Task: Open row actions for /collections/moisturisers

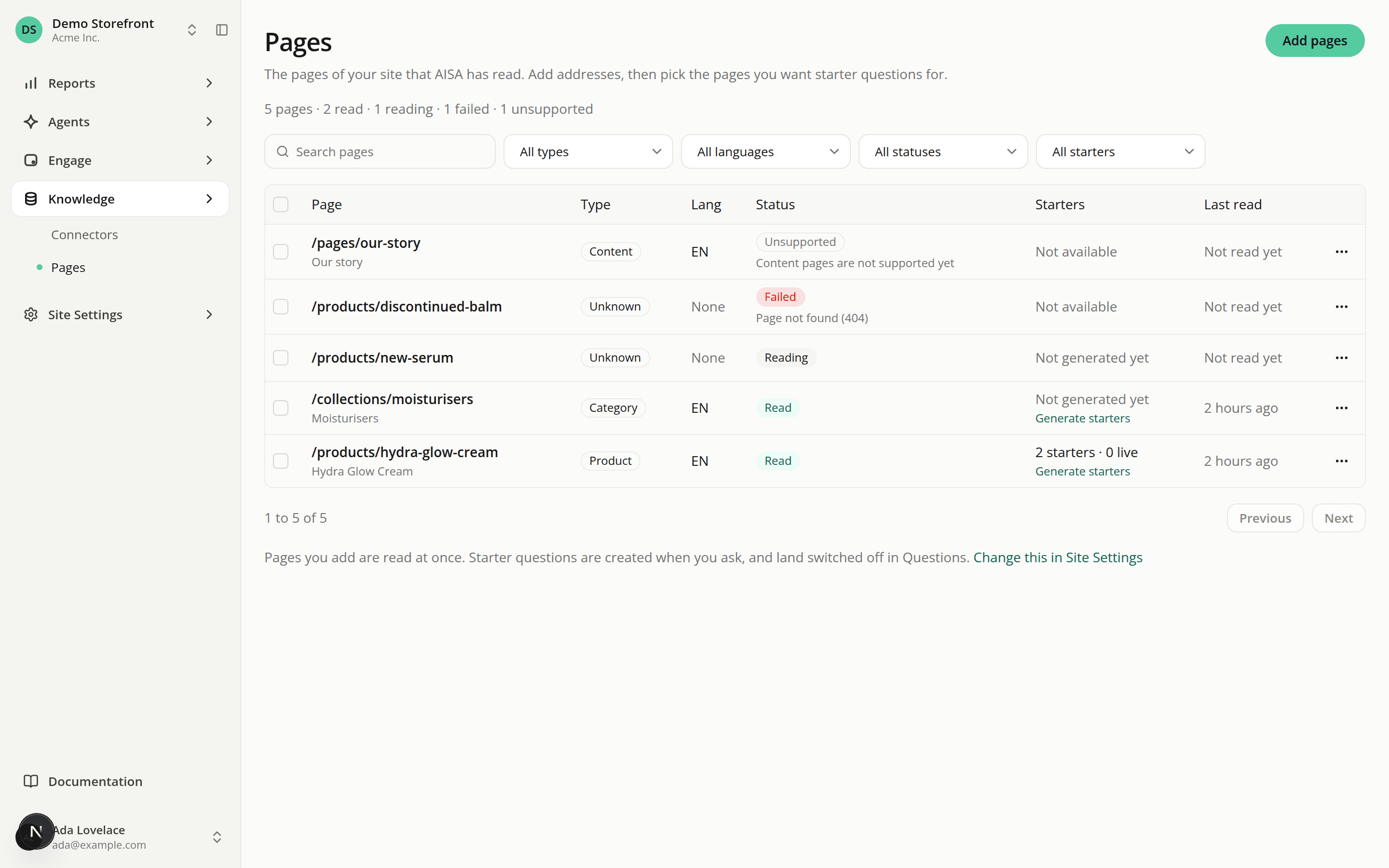Action: tap(1341, 408)
